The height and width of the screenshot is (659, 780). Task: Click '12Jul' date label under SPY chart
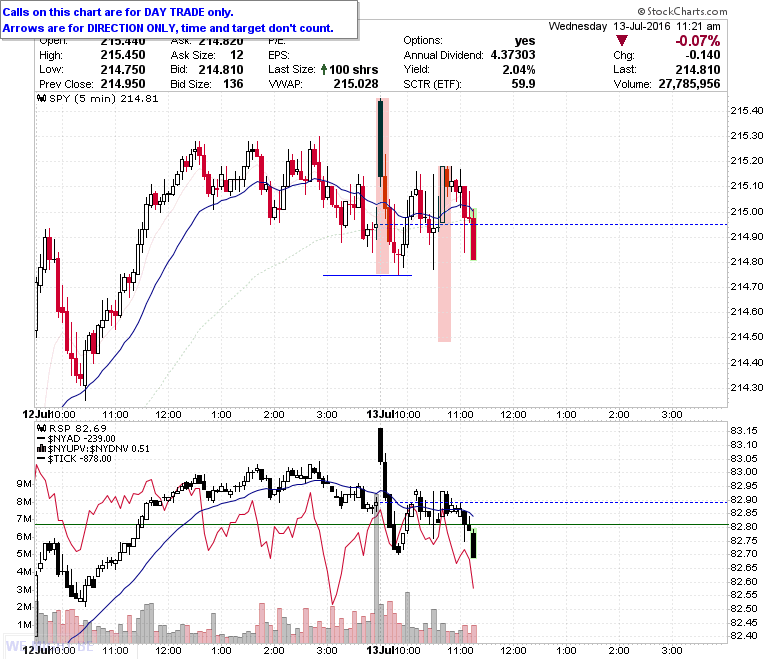coord(36,414)
